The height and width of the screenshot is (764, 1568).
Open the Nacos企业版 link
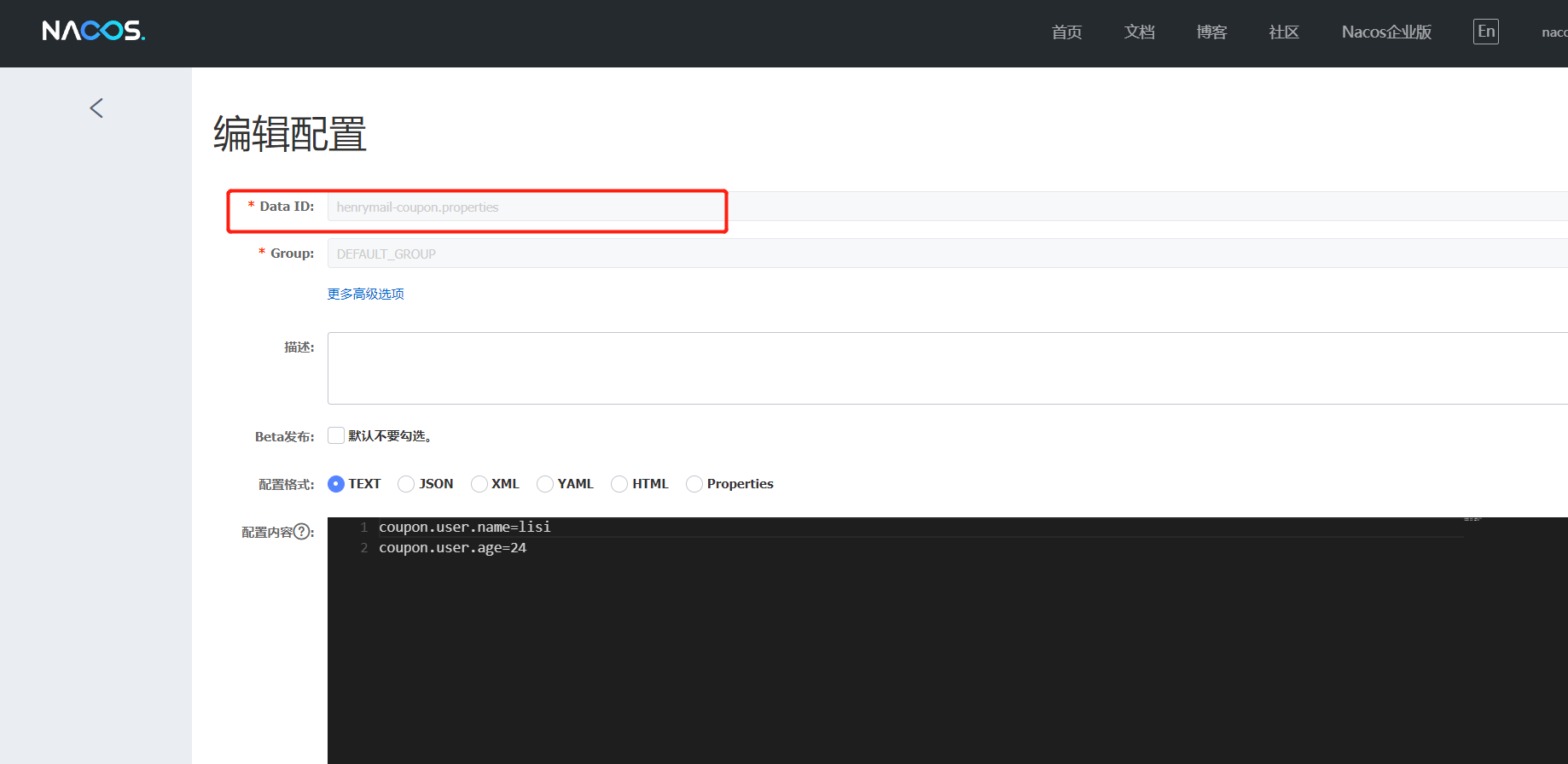click(x=1386, y=32)
